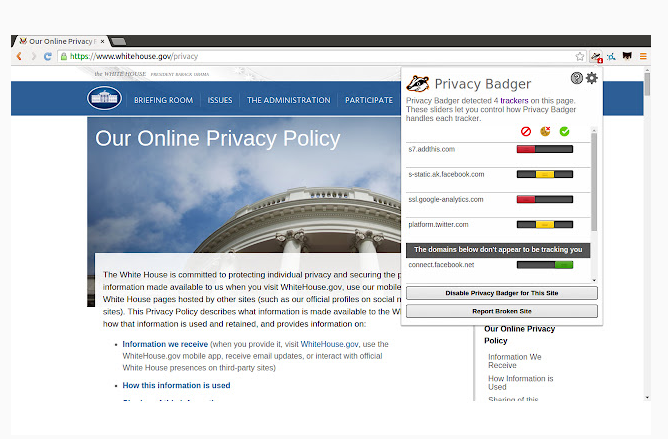
Task: Click the page scroll-down arrow
Action: (x=647, y=397)
